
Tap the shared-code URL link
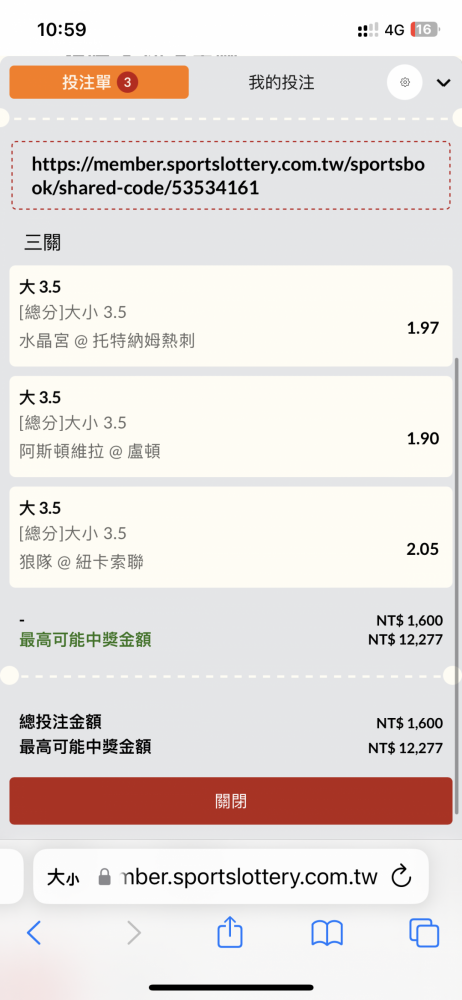pos(228,176)
